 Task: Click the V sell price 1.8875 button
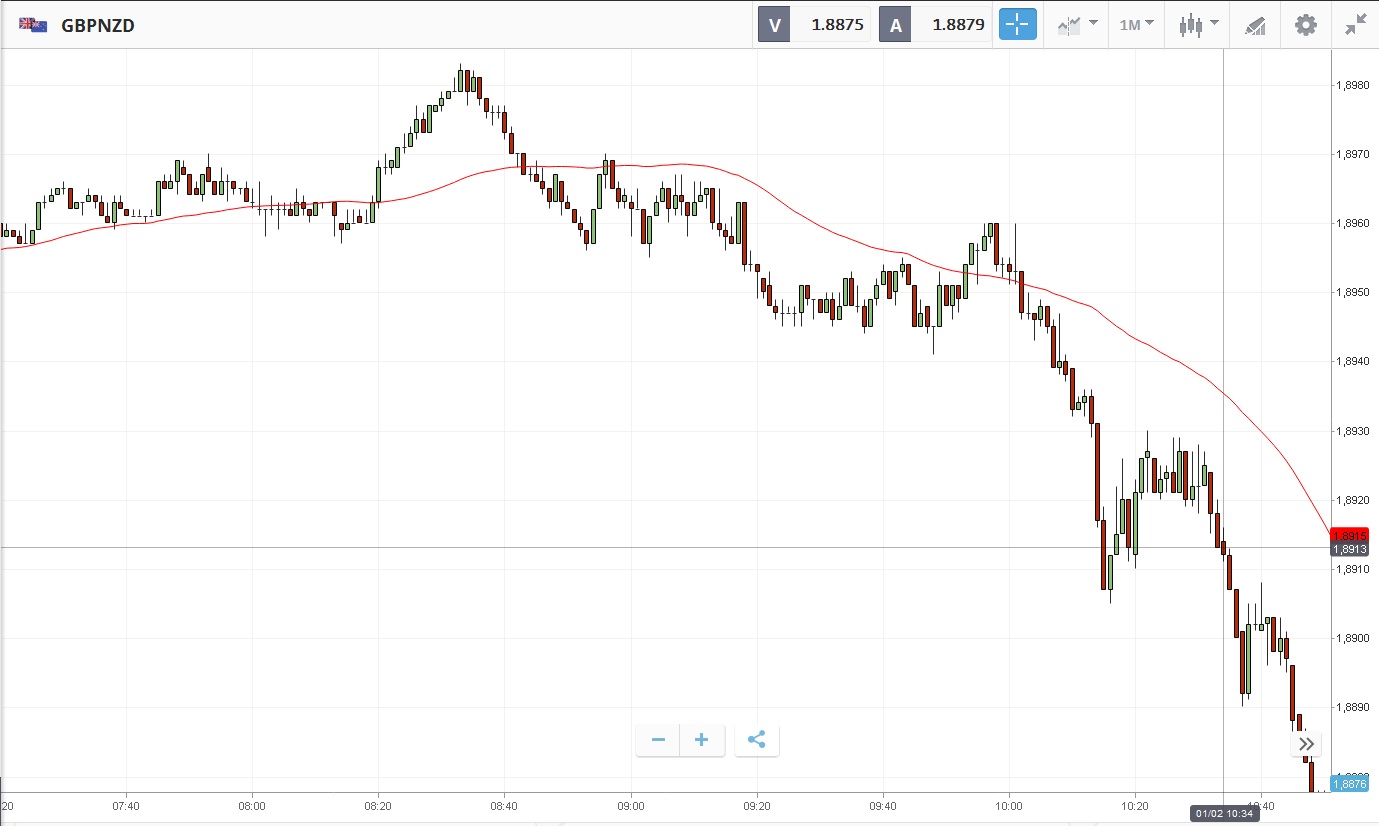pos(813,25)
